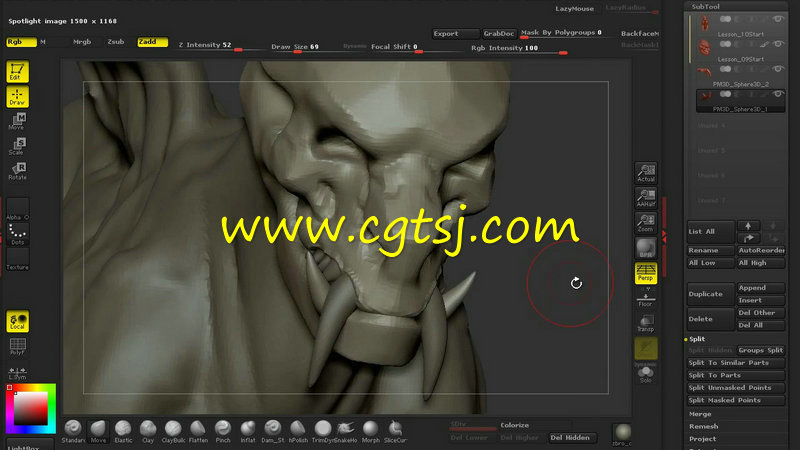Select the ClayBuildup brush

coord(173,432)
